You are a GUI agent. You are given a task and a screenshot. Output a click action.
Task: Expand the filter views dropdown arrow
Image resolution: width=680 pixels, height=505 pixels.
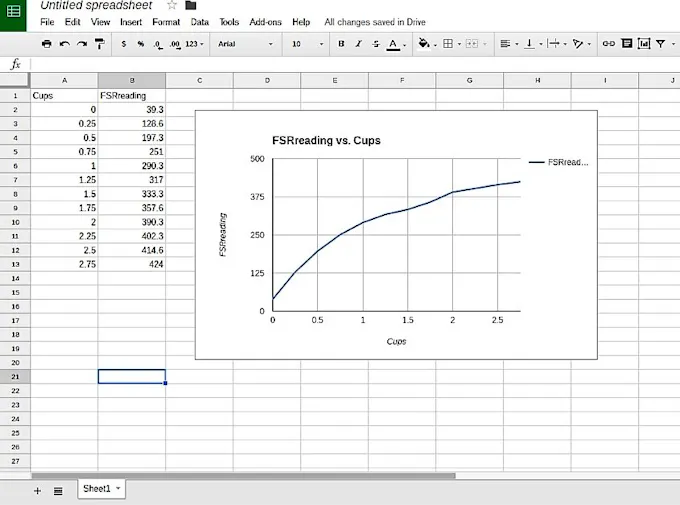coord(673,44)
